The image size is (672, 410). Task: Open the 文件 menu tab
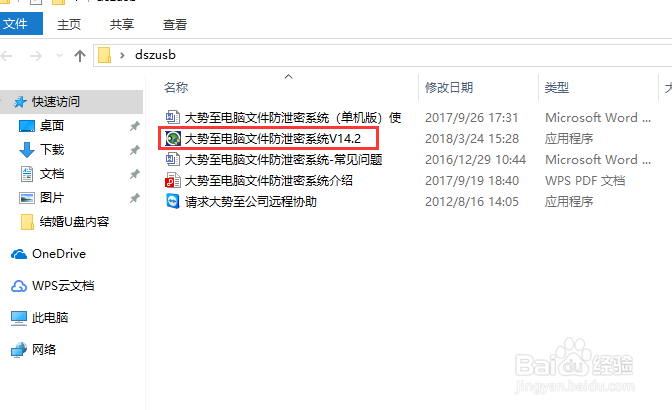(x=21, y=24)
